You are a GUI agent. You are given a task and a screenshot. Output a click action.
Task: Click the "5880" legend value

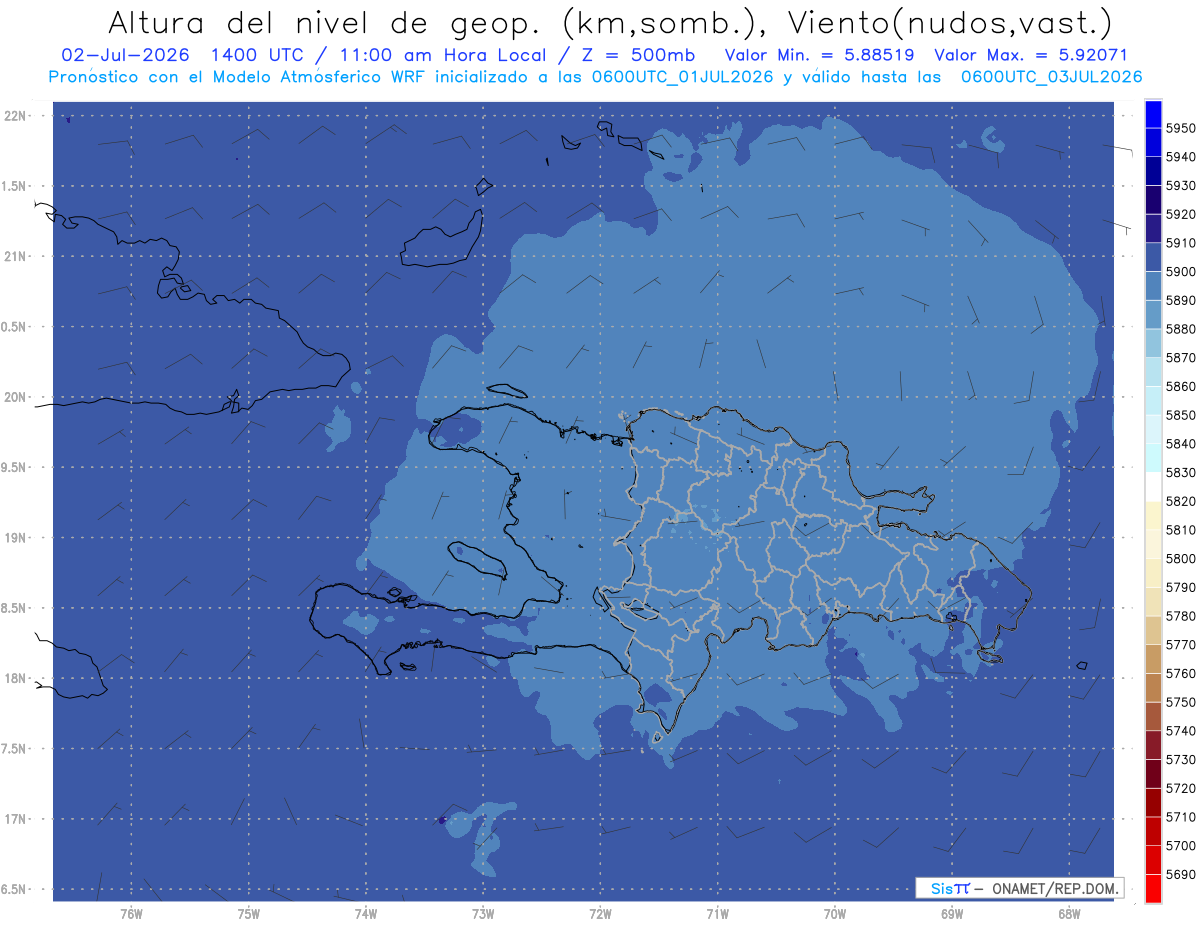1180,329
